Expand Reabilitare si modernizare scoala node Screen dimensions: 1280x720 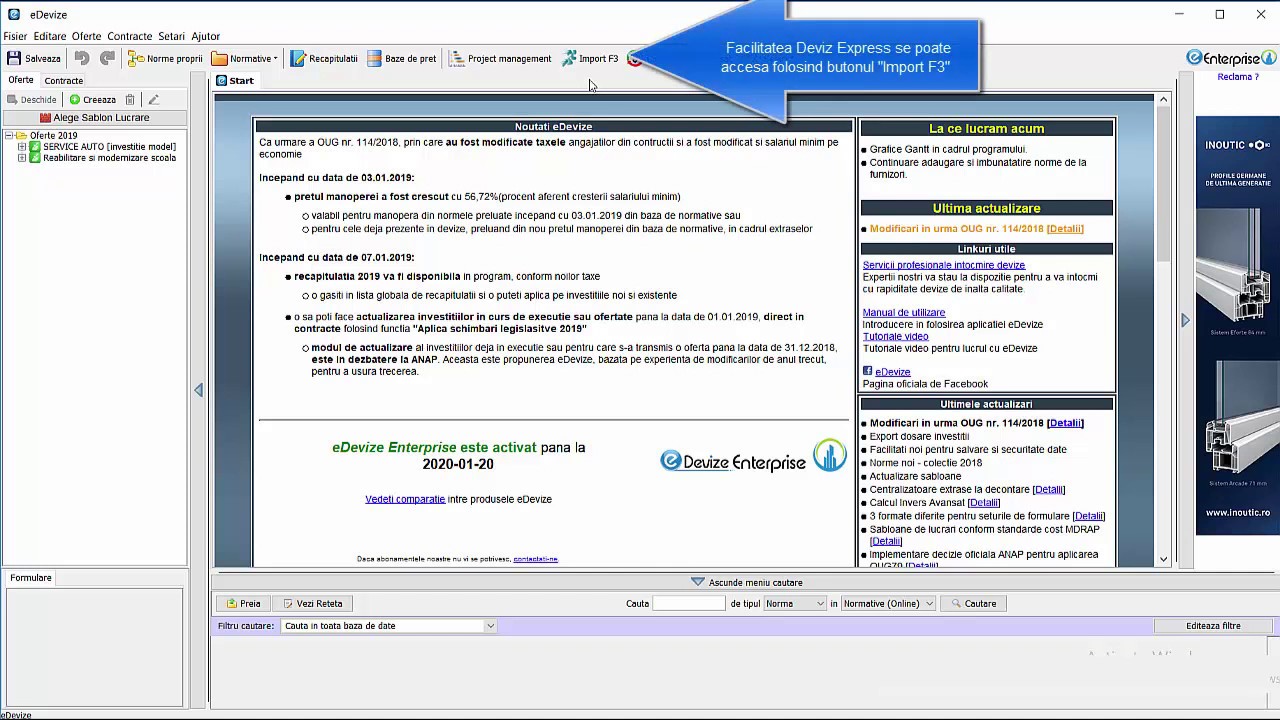pos(22,158)
